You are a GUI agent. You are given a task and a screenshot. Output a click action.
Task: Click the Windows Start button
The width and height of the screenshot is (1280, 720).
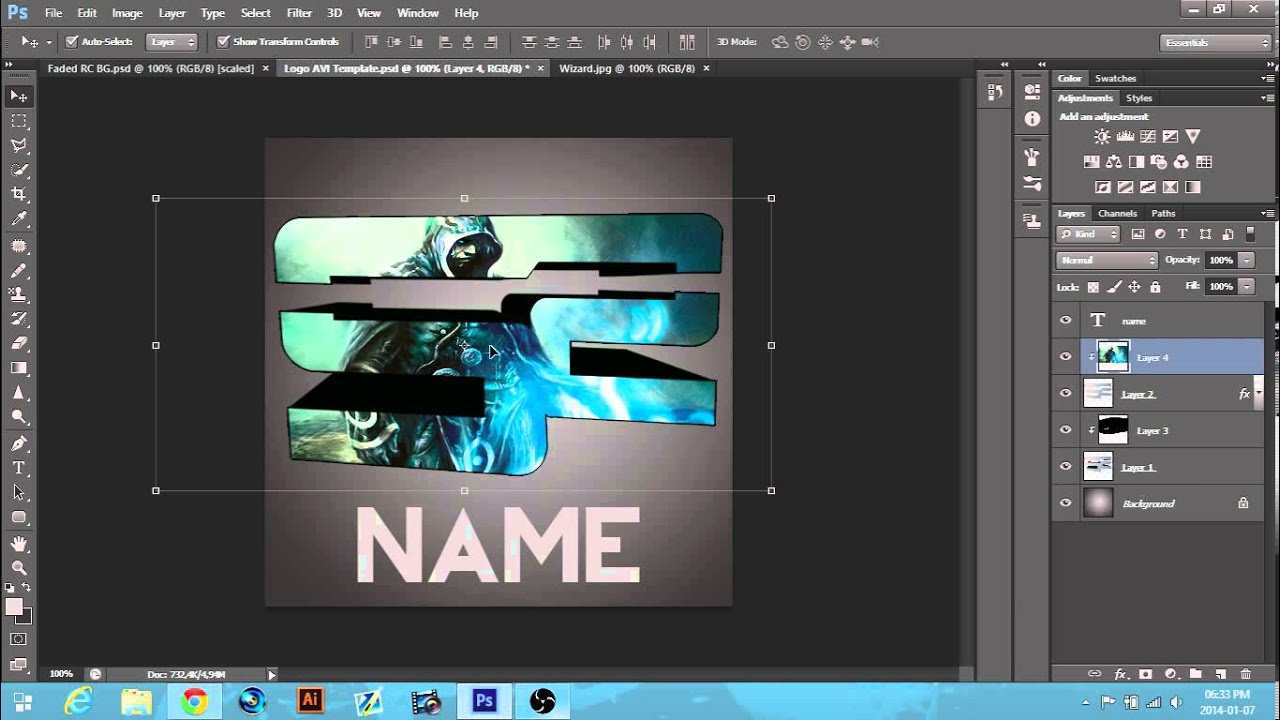click(22, 701)
